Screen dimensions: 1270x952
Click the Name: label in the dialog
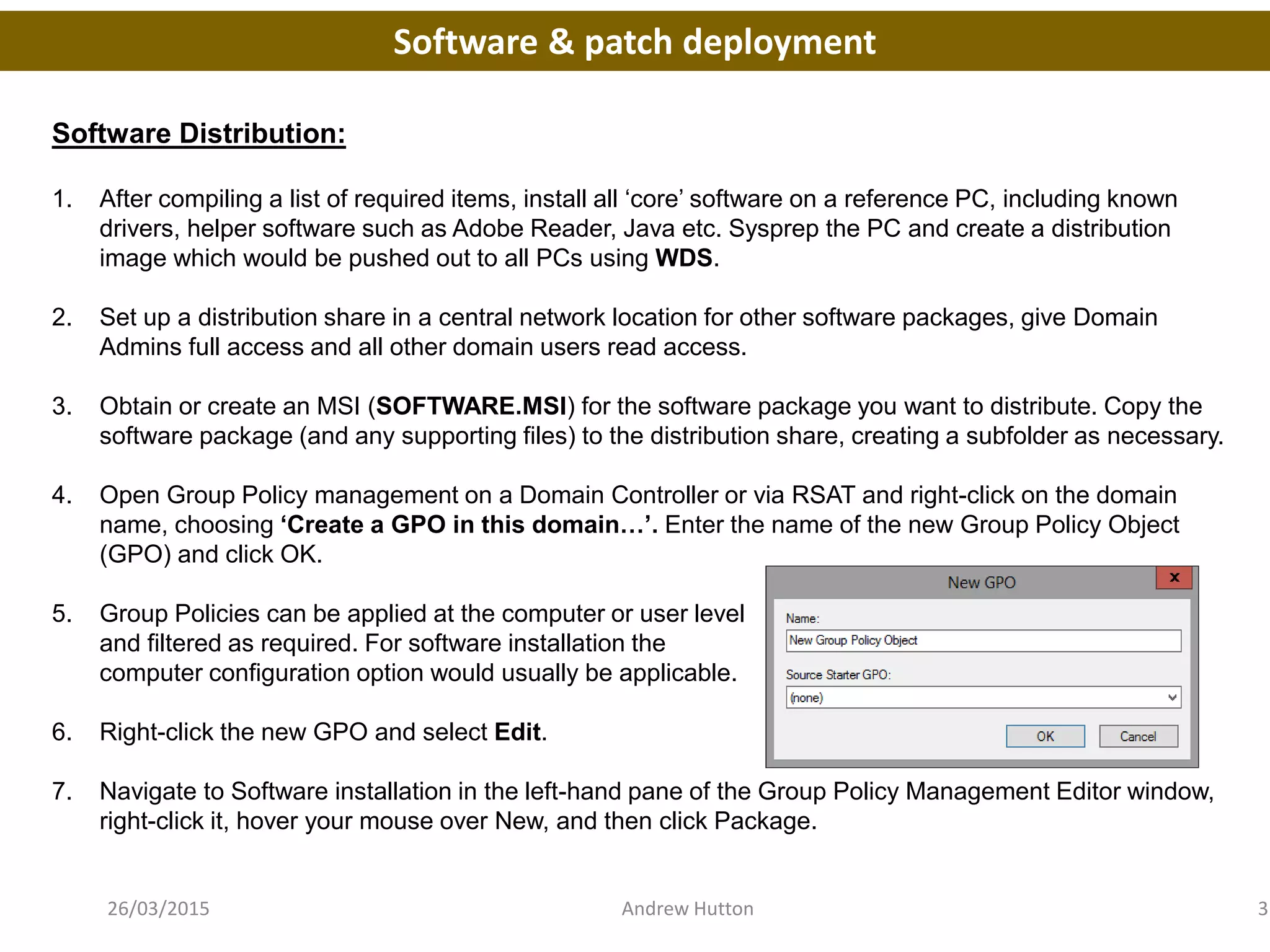click(x=802, y=618)
